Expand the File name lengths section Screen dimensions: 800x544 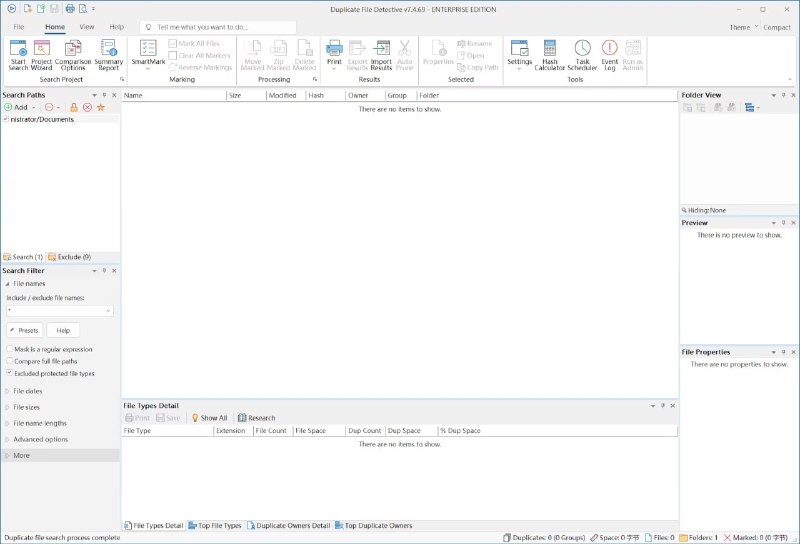click(7, 423)
